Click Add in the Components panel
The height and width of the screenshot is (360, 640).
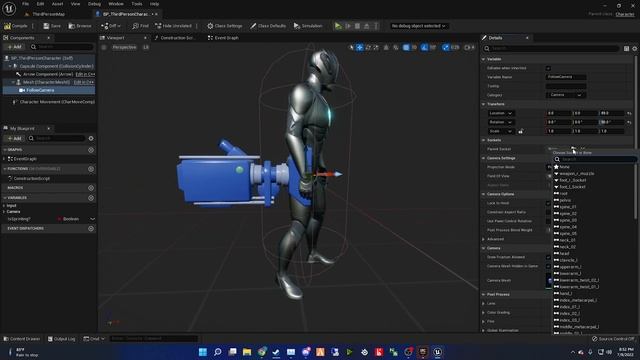pos(14,47)
